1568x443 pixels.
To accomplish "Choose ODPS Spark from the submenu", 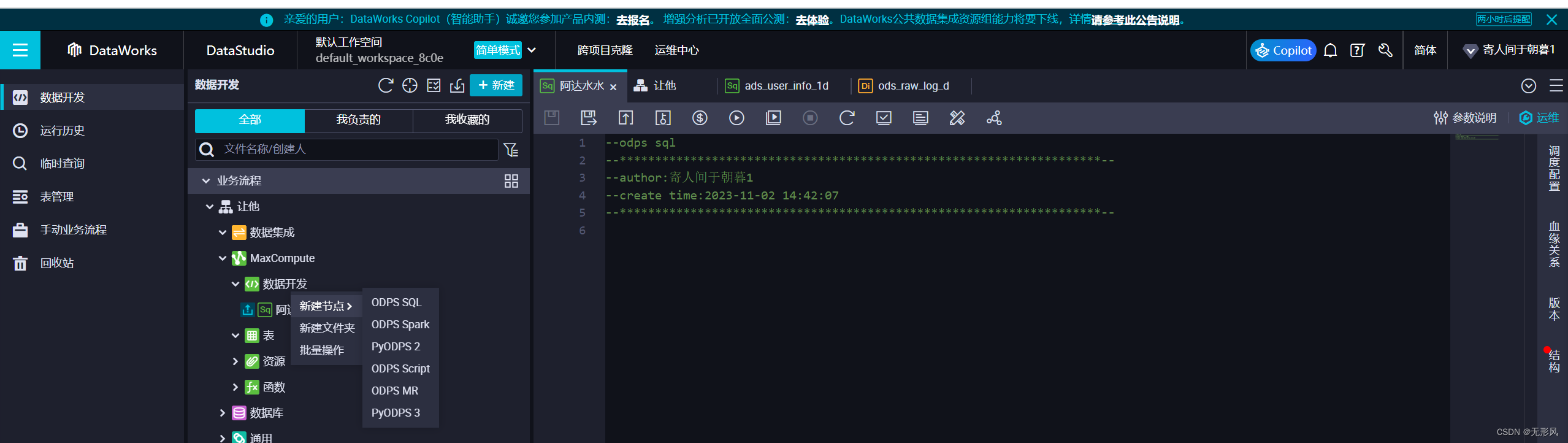I will [x=400, y=325].
